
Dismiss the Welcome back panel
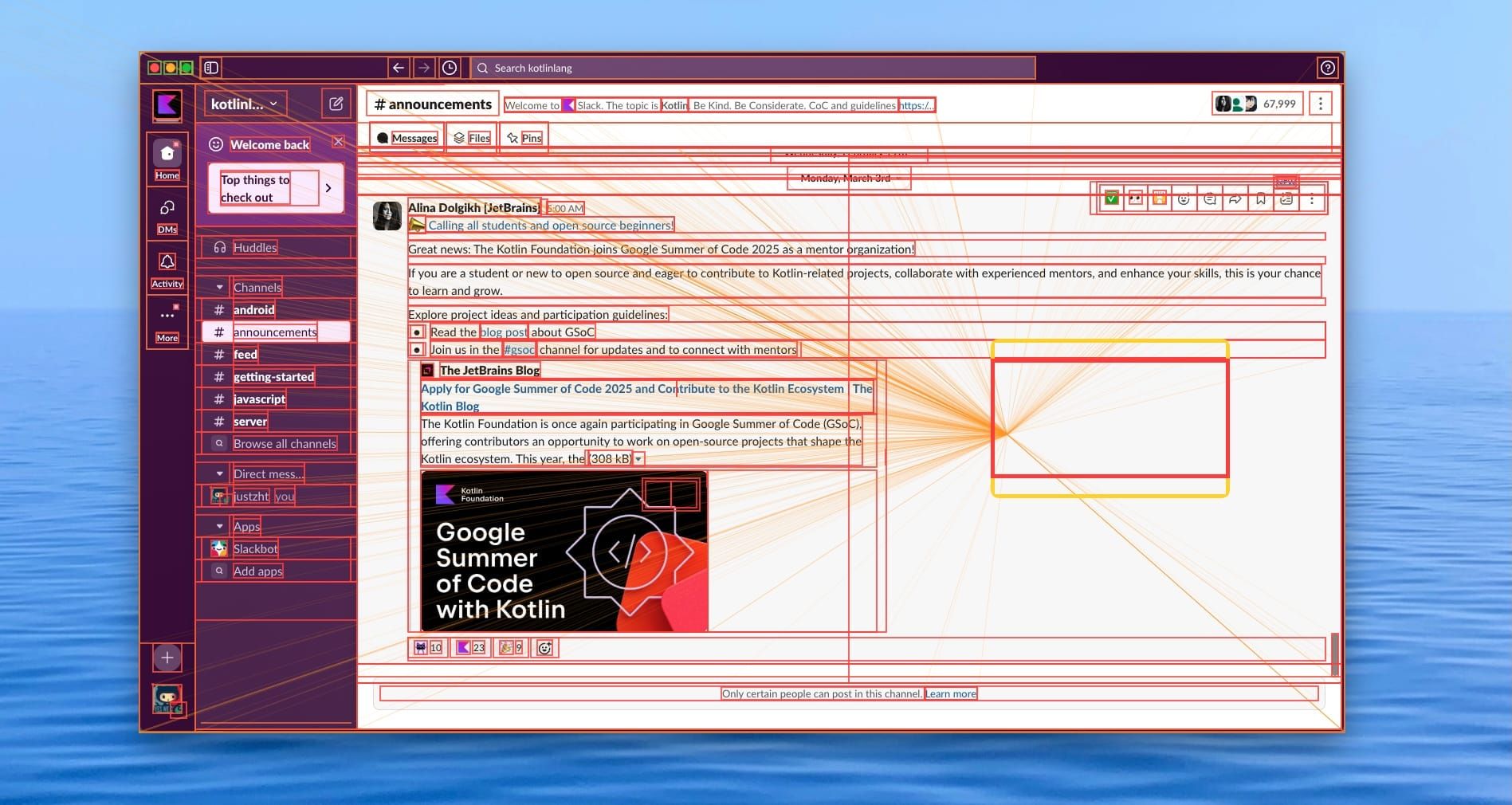click(338, 142)
